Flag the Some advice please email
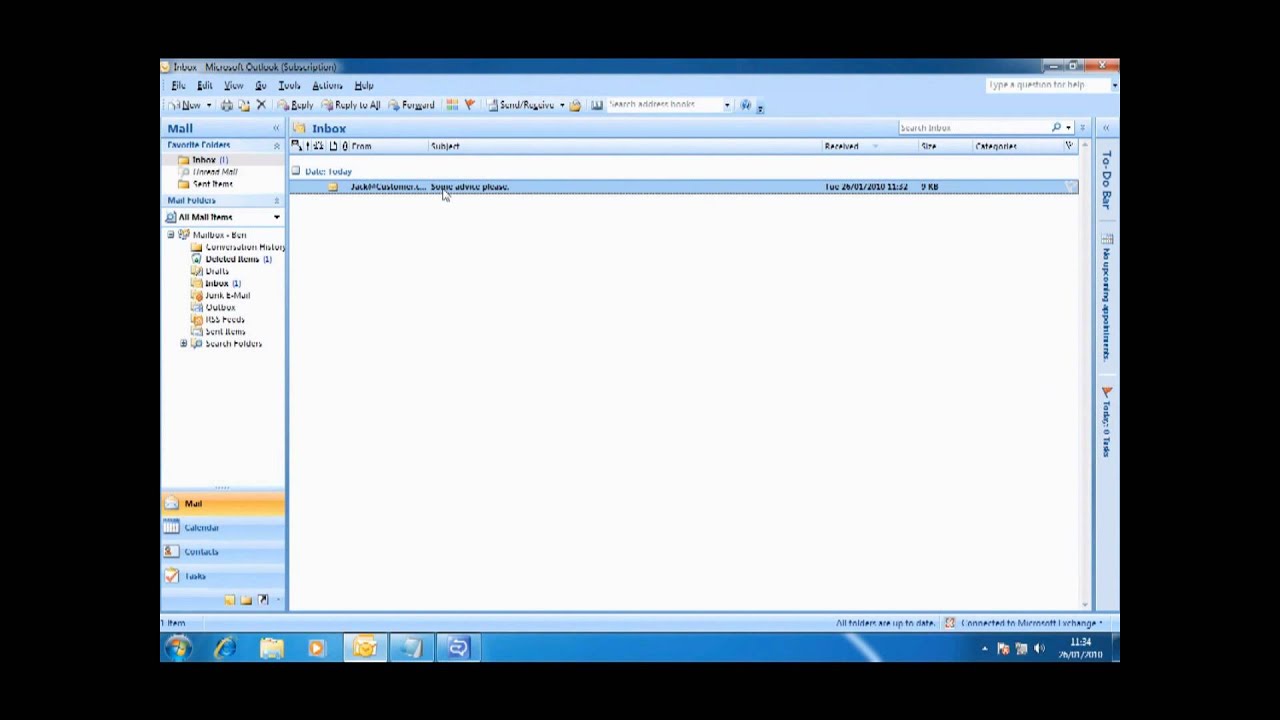Screen dimensions: 1280x720 (1070, 187)
